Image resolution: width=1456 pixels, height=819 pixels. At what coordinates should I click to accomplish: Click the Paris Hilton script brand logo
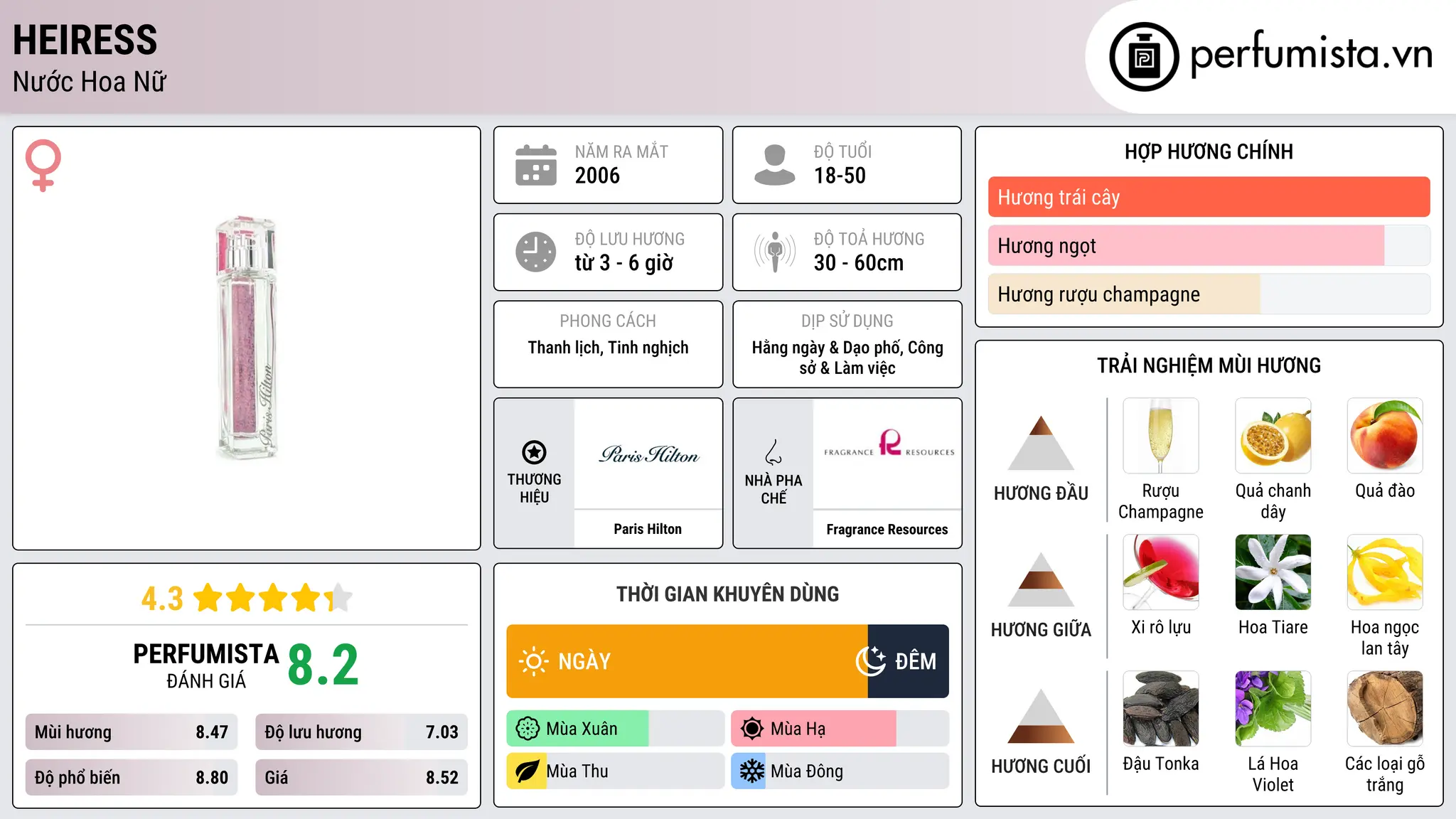click(x=649, y=454)
